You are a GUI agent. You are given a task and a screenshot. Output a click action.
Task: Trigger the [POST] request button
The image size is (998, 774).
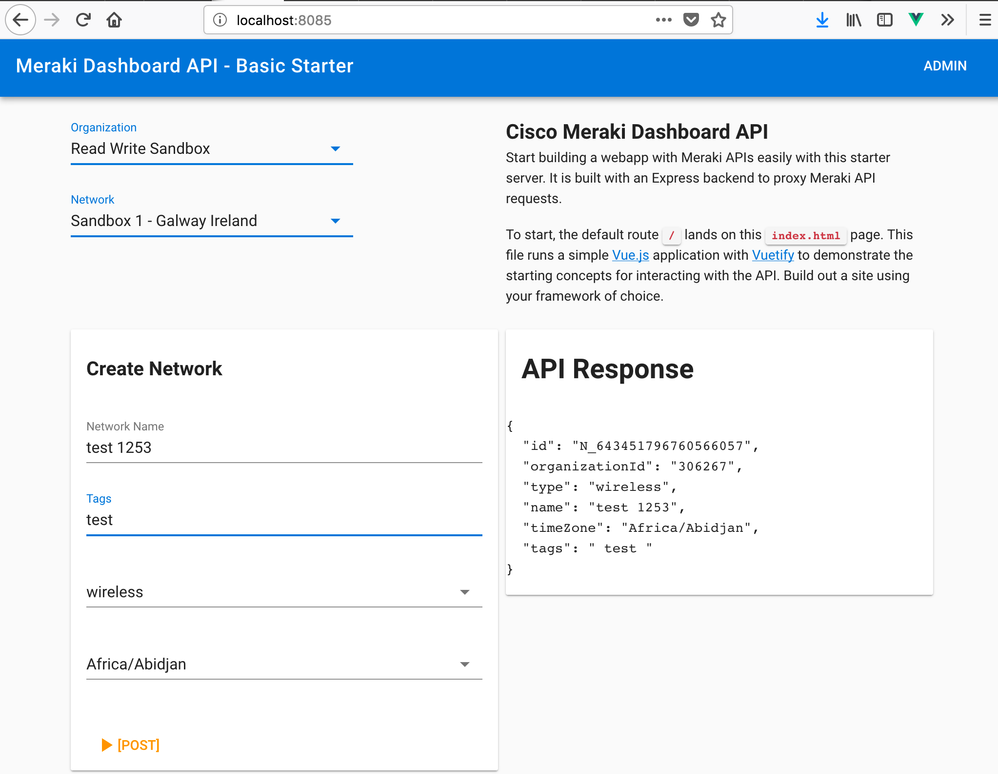coord(130,744)
